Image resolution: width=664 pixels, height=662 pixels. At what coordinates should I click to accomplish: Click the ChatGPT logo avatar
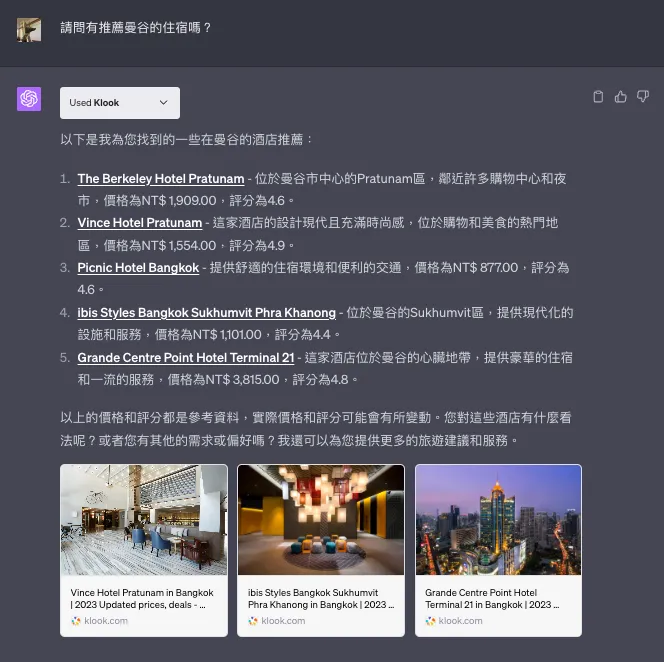tap(29, 99)
